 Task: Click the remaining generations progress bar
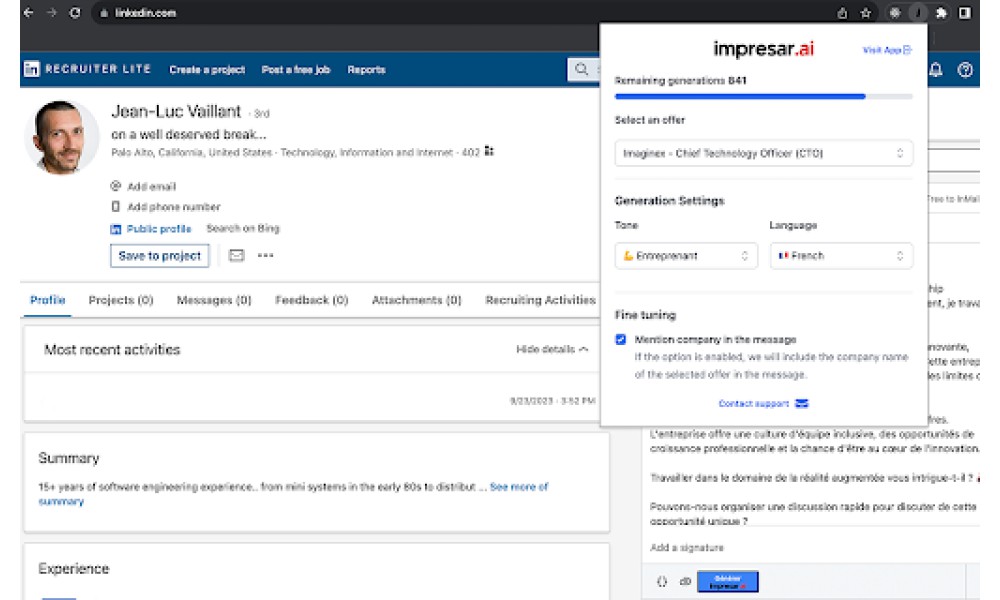tap(763, 96)
